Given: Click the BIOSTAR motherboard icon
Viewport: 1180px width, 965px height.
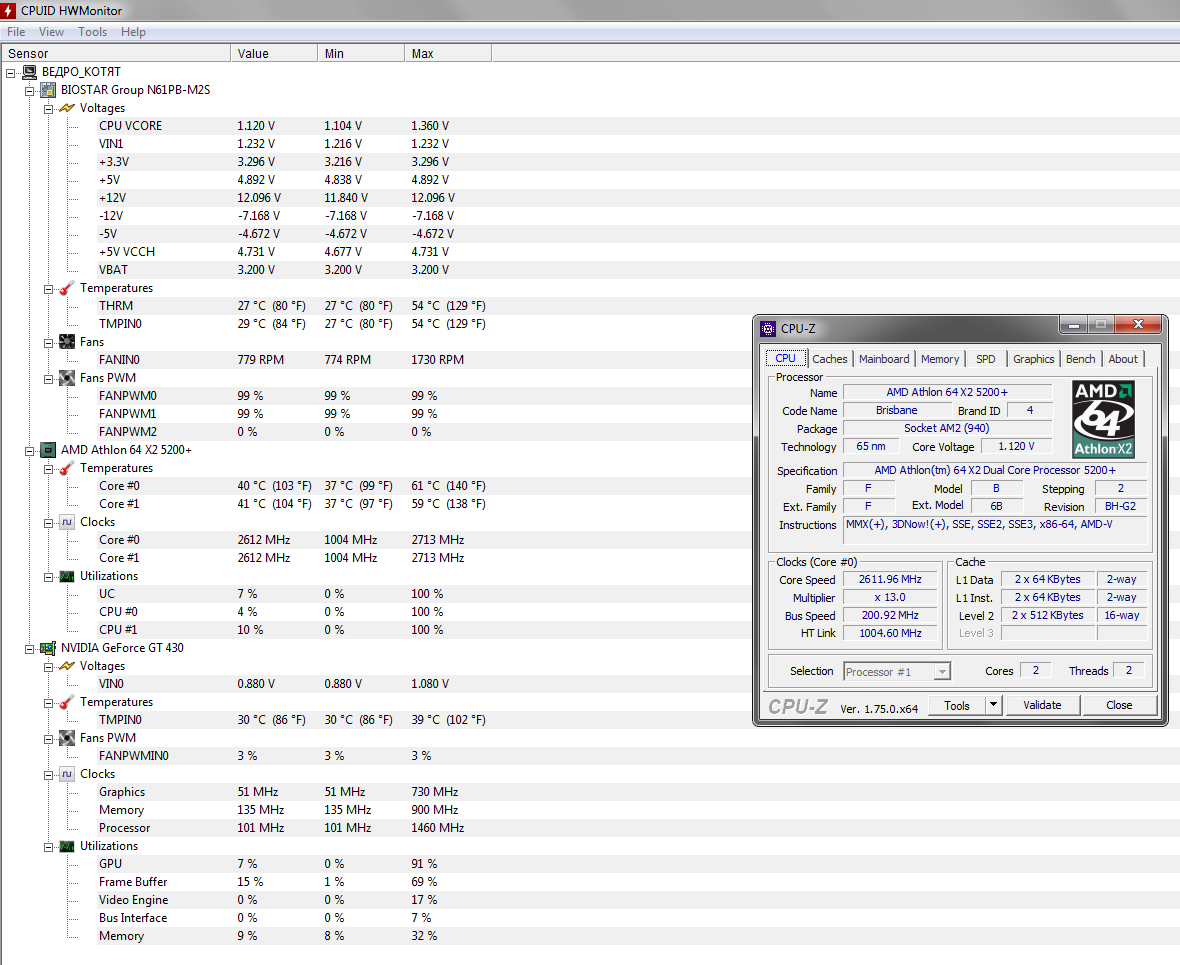Looking at the screenshot, I should point(47,90).
